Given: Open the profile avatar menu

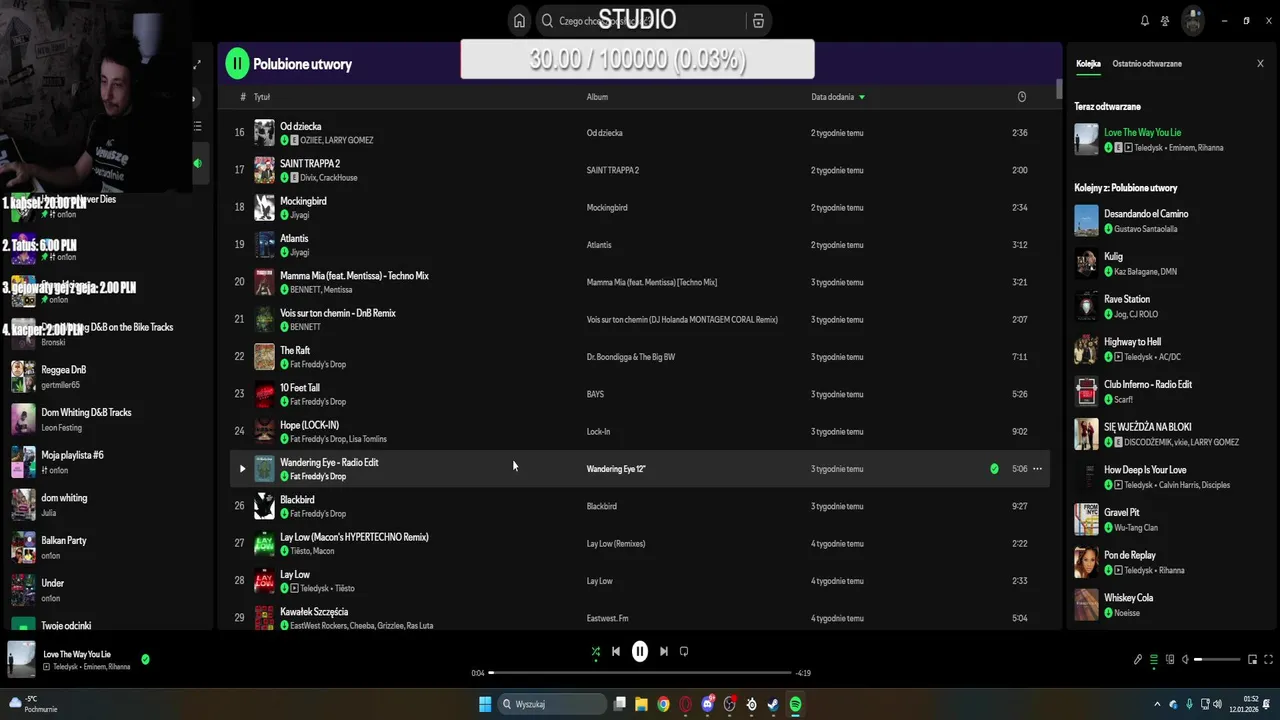Looking at the screenshot, I should coord(1192,21).
